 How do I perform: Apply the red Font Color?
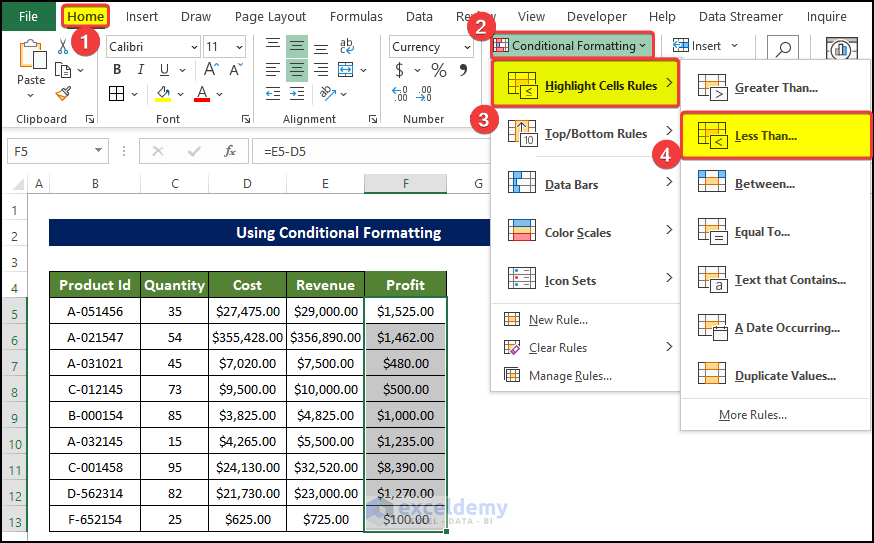tap(202, 94)
